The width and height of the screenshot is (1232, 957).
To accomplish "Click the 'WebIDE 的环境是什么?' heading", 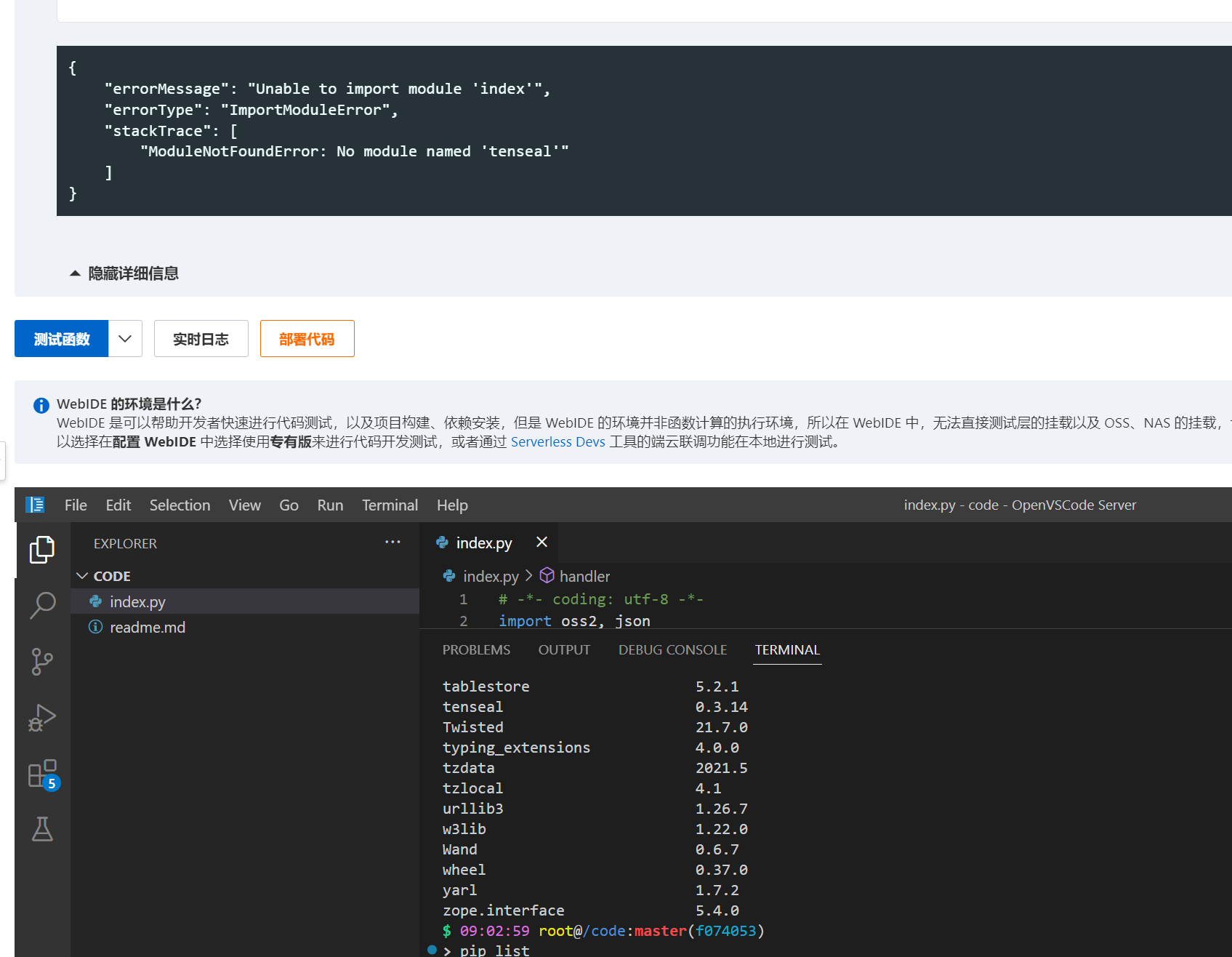I will [129, 404].
